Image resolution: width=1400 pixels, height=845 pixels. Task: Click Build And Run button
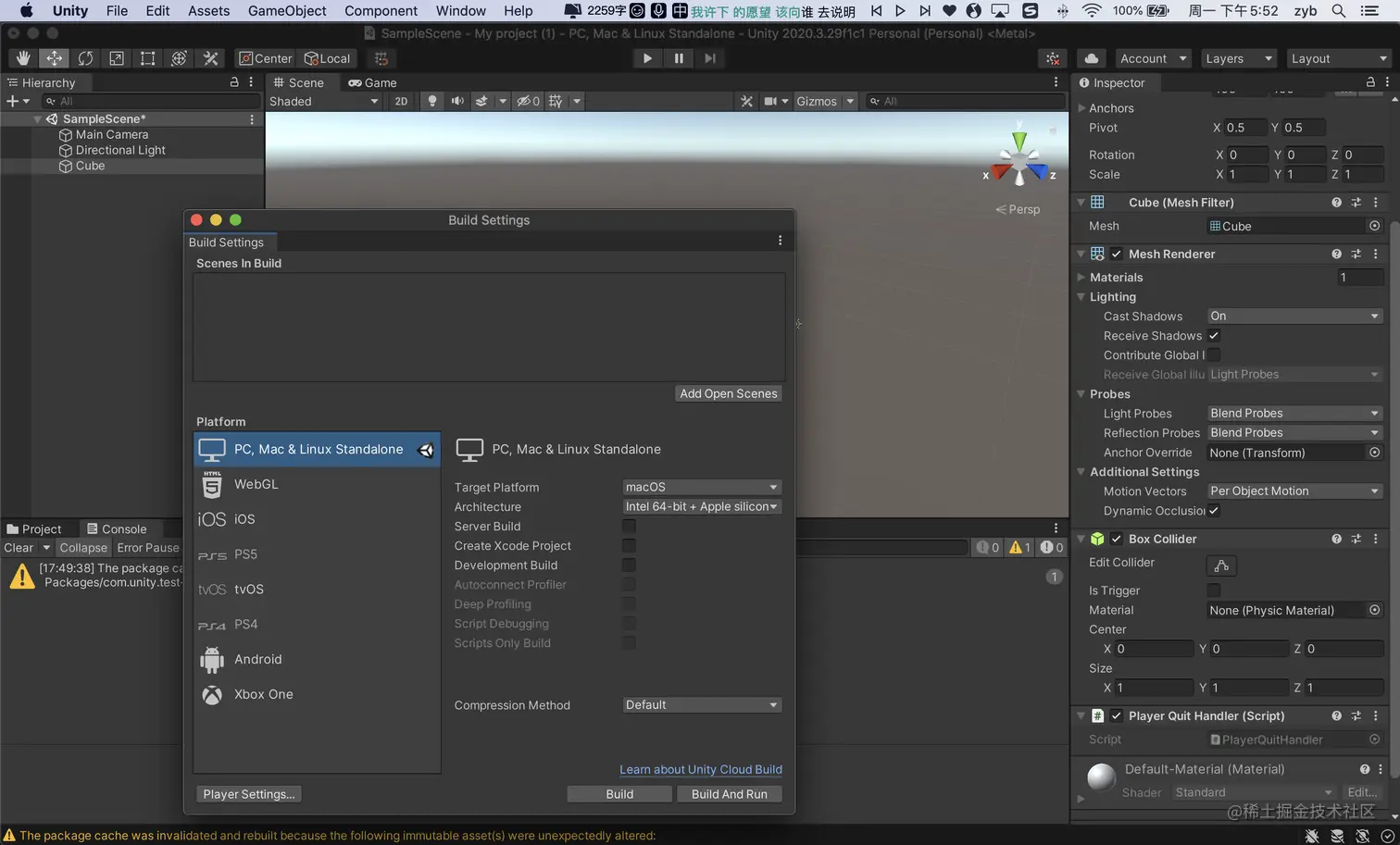(x=730, y=794)
